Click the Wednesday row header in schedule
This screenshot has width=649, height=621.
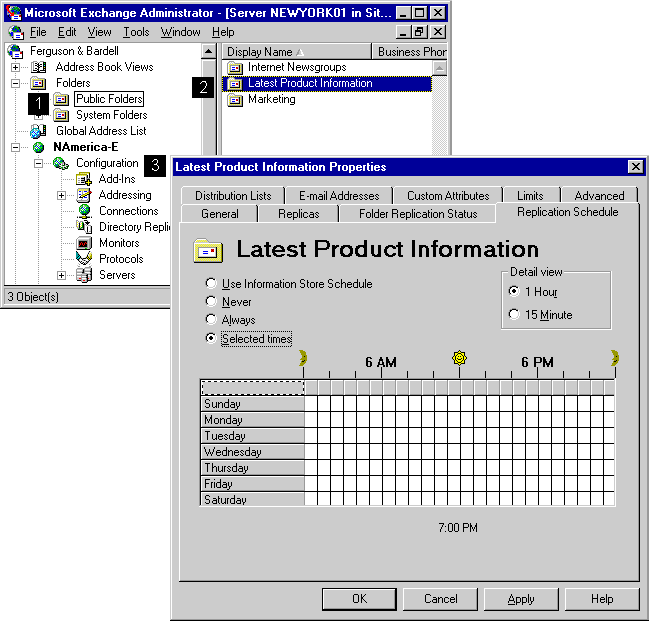pos(252,452)
